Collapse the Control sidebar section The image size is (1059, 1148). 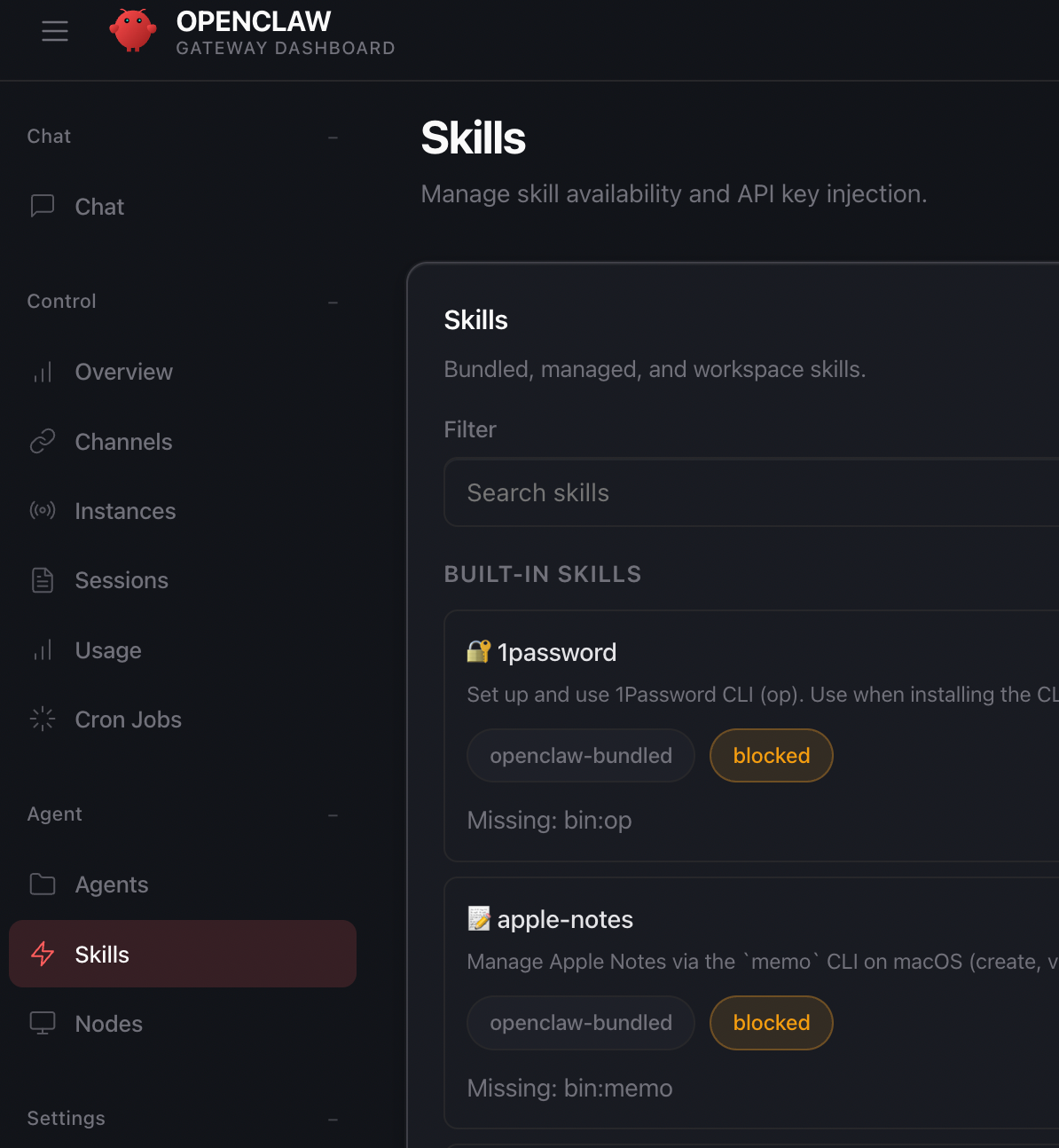(x=333, y=303)
